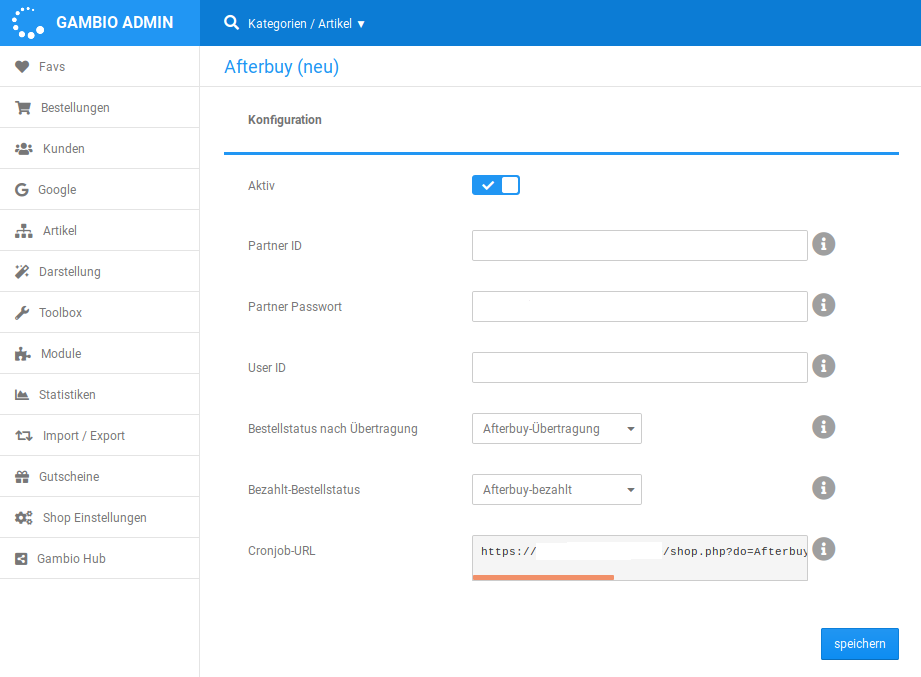Screen dimensions: 921x677
Task: Open the Bestellungen menu
Action: [75, 108]
